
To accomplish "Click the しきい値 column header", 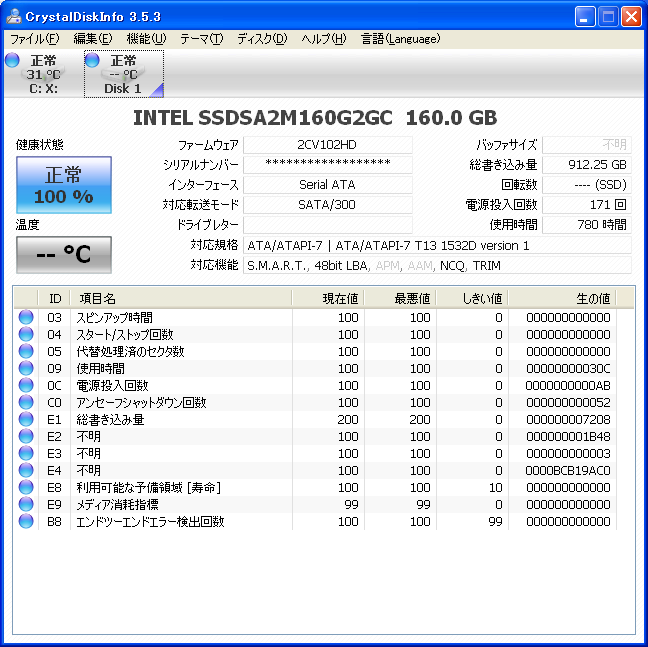I will pyautogui.click(x=472, y=298).
